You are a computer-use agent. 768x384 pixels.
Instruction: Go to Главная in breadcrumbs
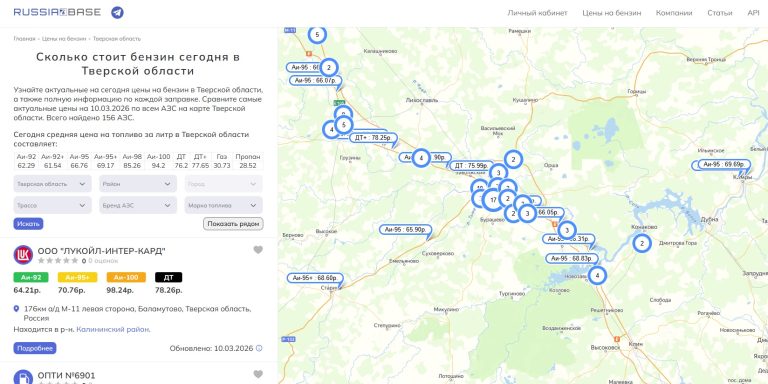24,39
